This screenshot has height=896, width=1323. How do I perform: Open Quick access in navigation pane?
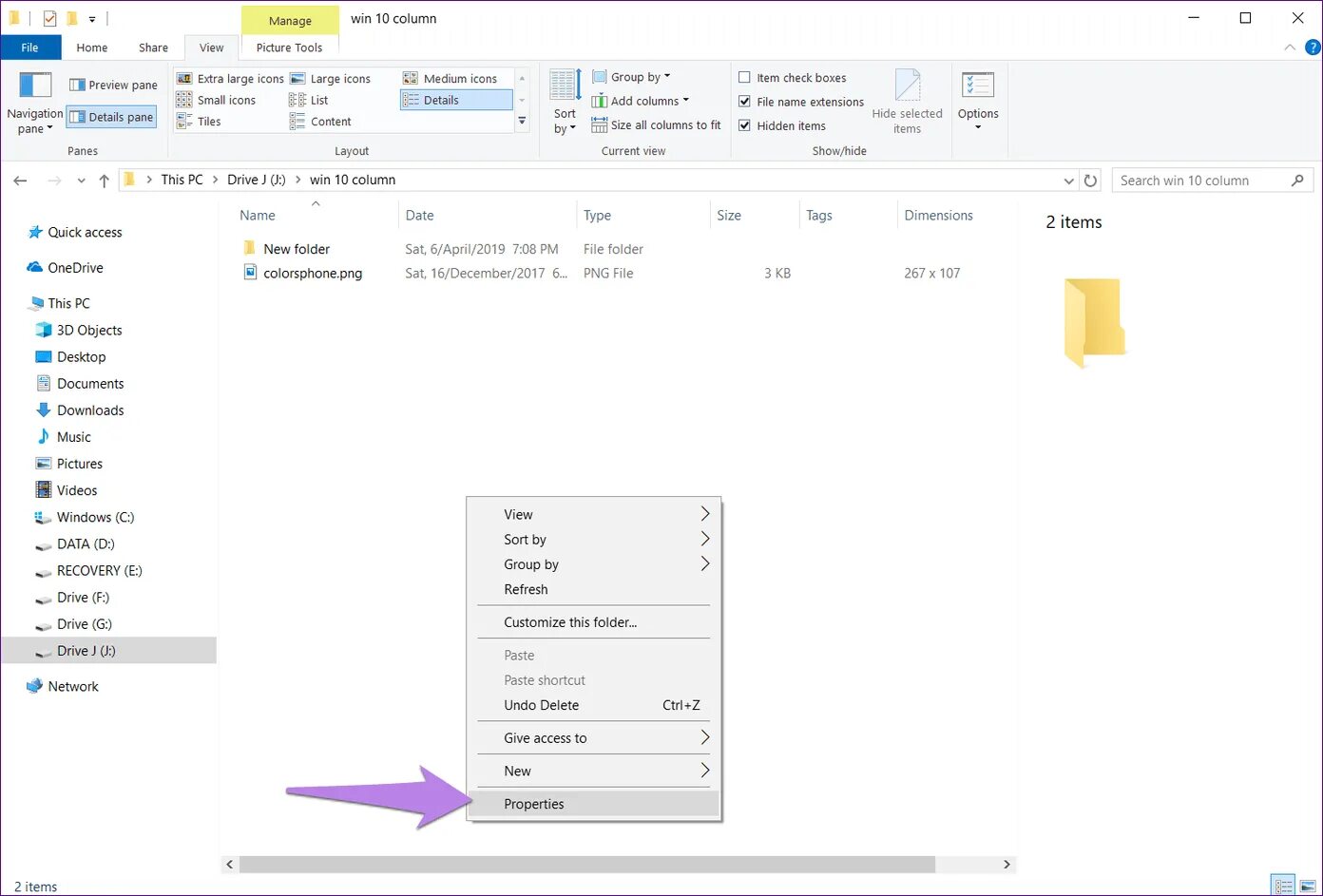click(x=85, y=232)
